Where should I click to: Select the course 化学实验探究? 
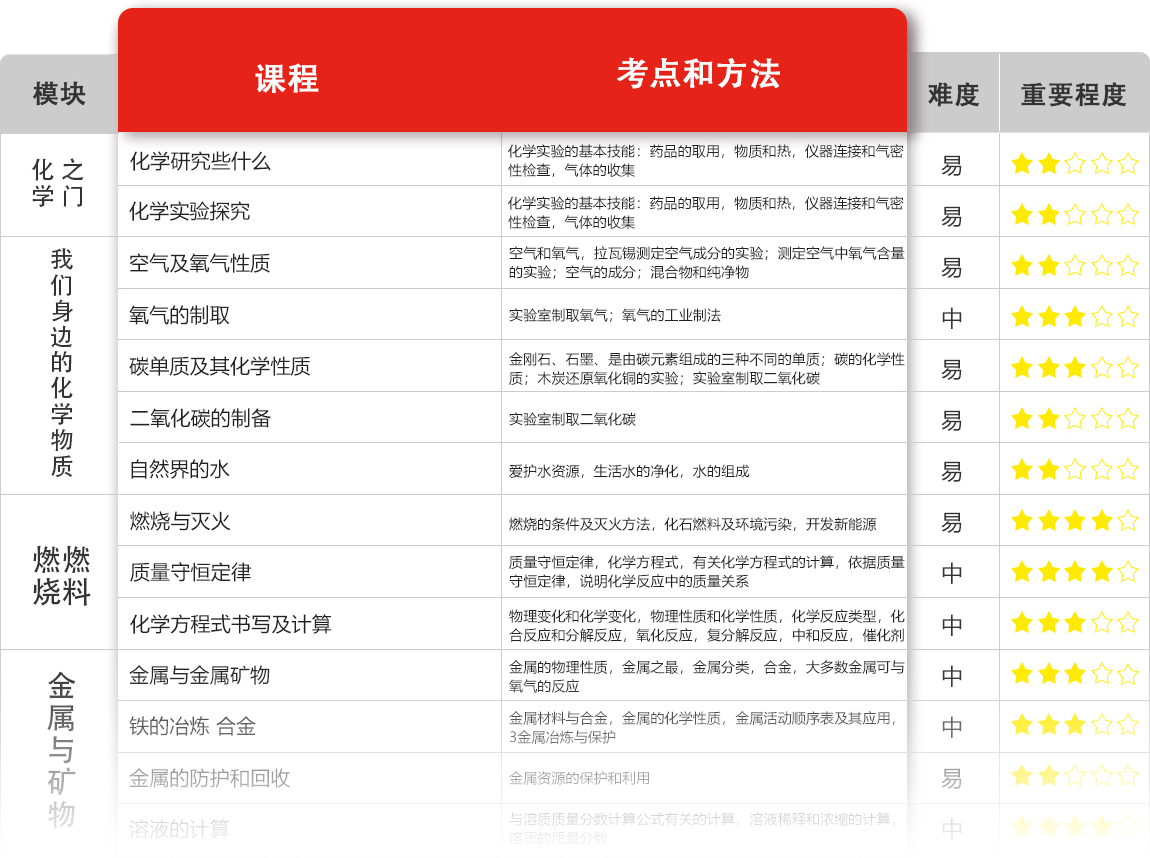(x=190, y=211)
